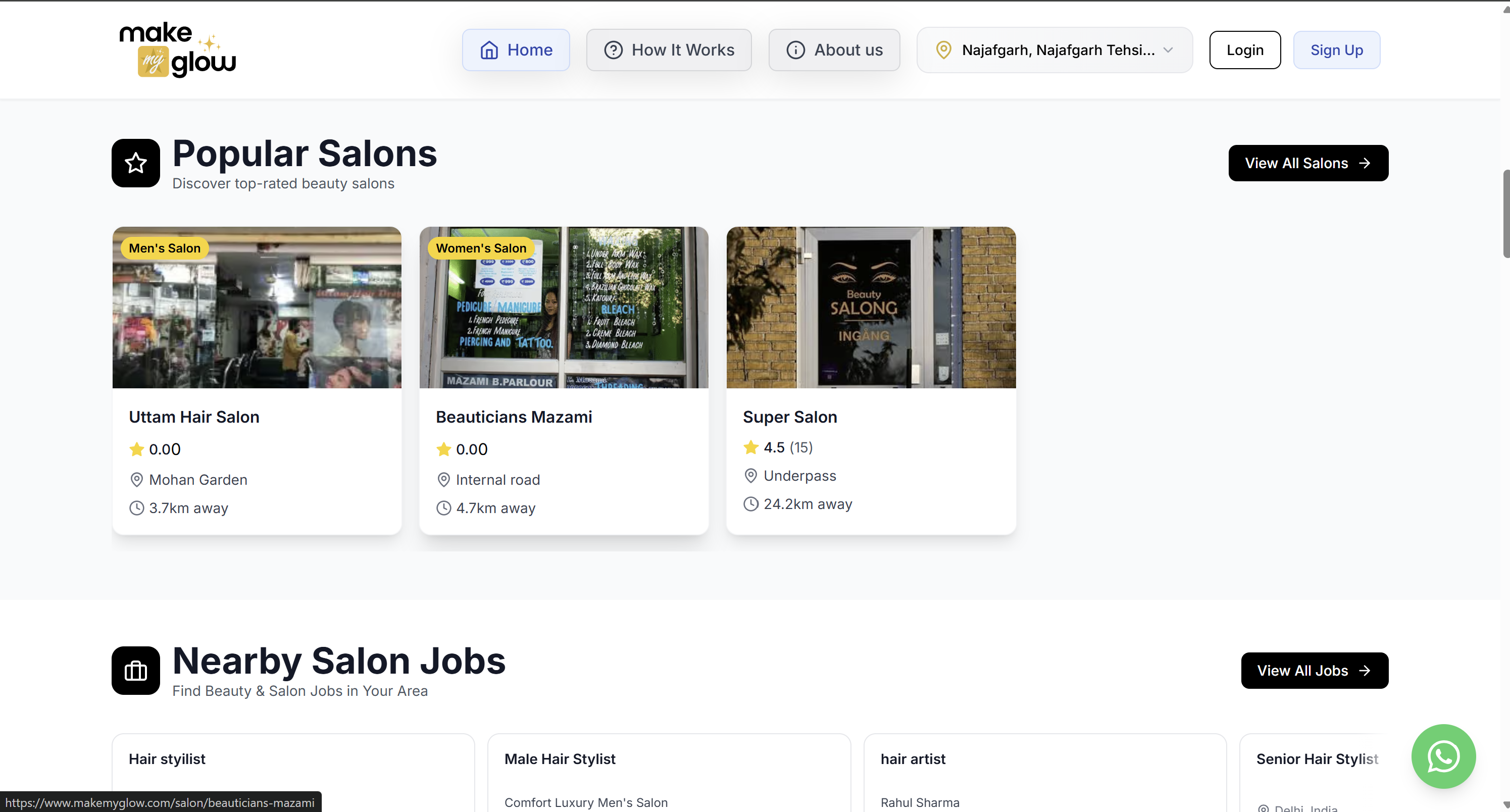Click the star icon beside Popular Salons
The height and width of the screenshot is (812, 1510).
[135, 163]
